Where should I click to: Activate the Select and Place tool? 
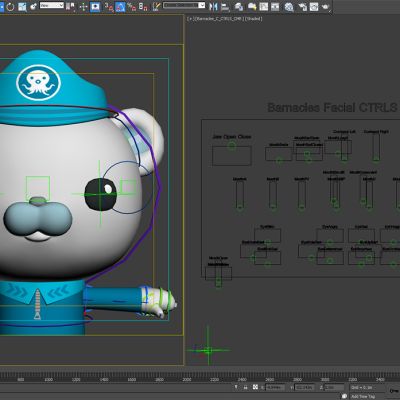coord(33,6)
